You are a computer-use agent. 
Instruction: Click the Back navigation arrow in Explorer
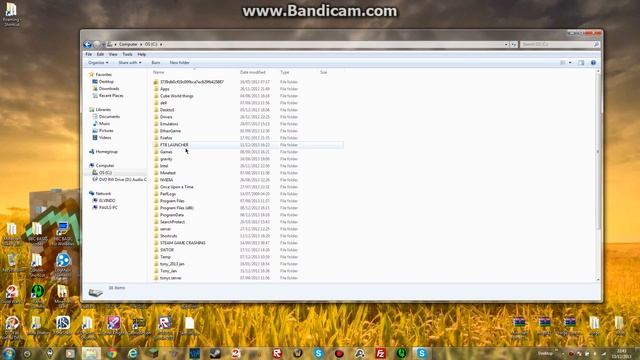point(87,44)
